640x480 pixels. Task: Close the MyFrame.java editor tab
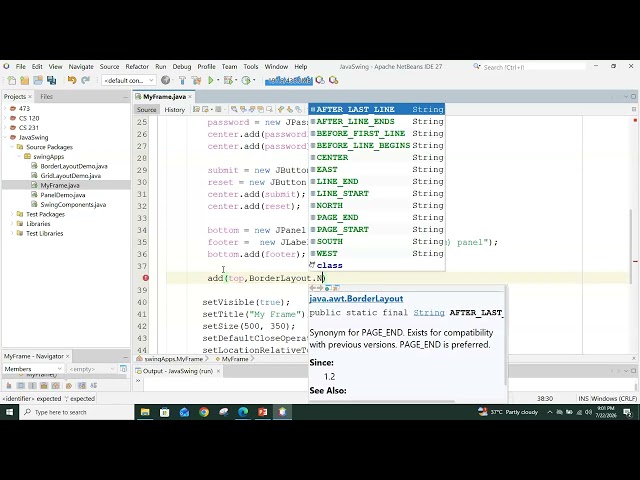pos(190,97)
